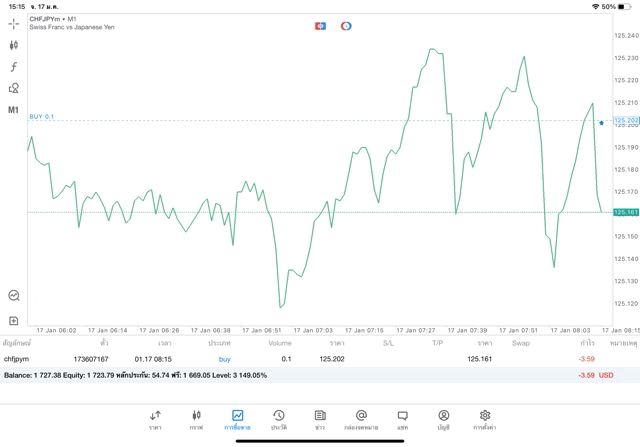Open the mailbox tab with @ icon
The height and width of the screenshot is (447, 640).
click(x=361, y=419)
